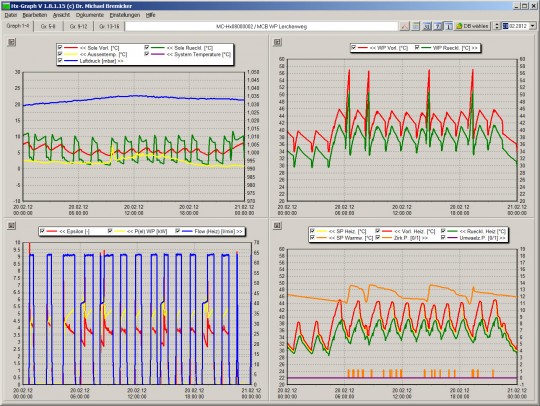Image resolution: width=540 pixels, height=406 pixels.
Task: Toggle the Flow (Heiz) checkbox
Action: click(x=178, y=231)
